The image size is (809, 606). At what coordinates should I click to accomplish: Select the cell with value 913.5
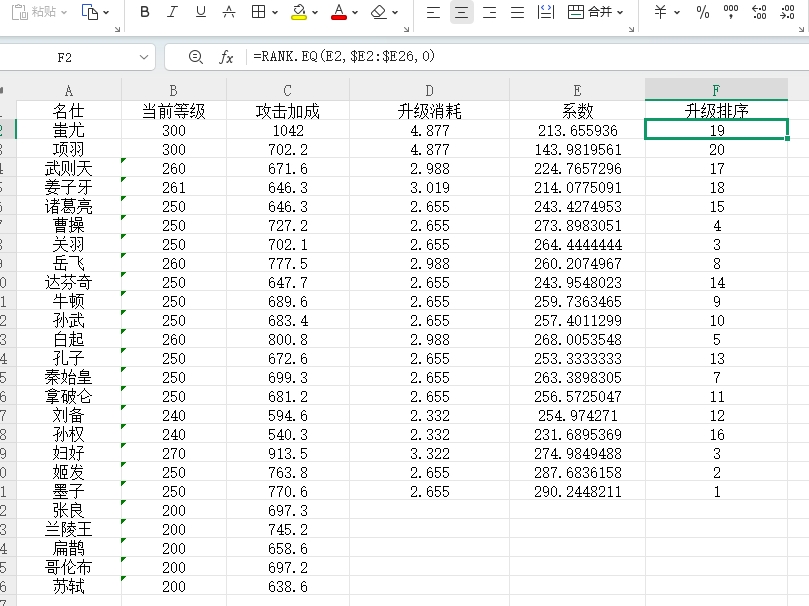288,454
